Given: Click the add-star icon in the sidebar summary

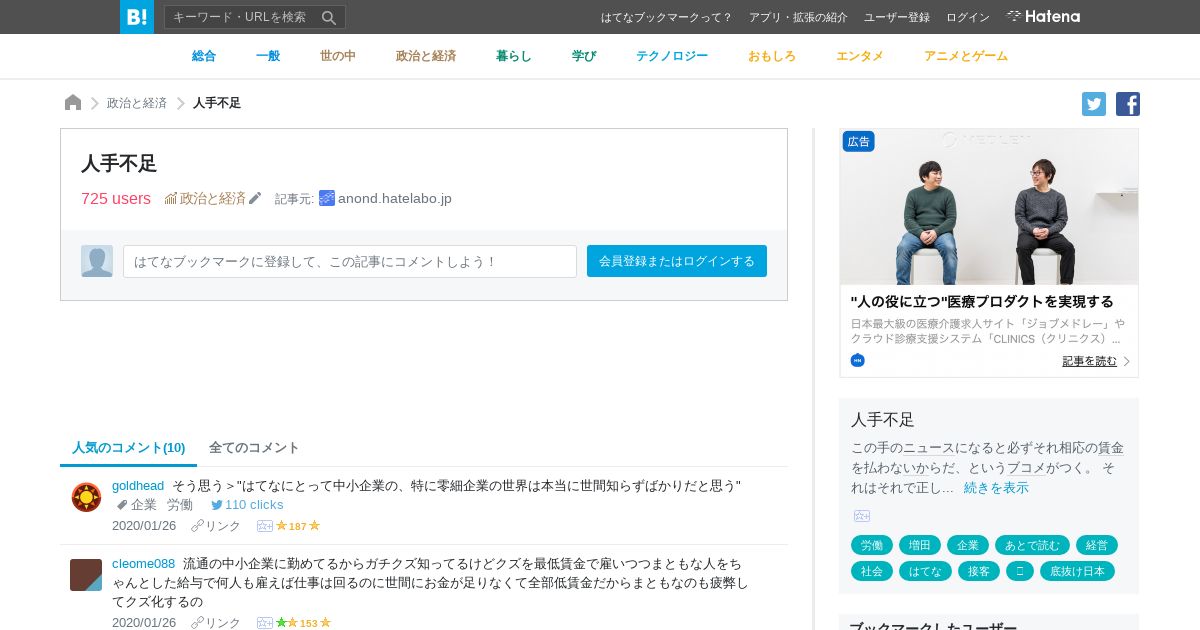Looking at the screenshot, I should [862, 516].
